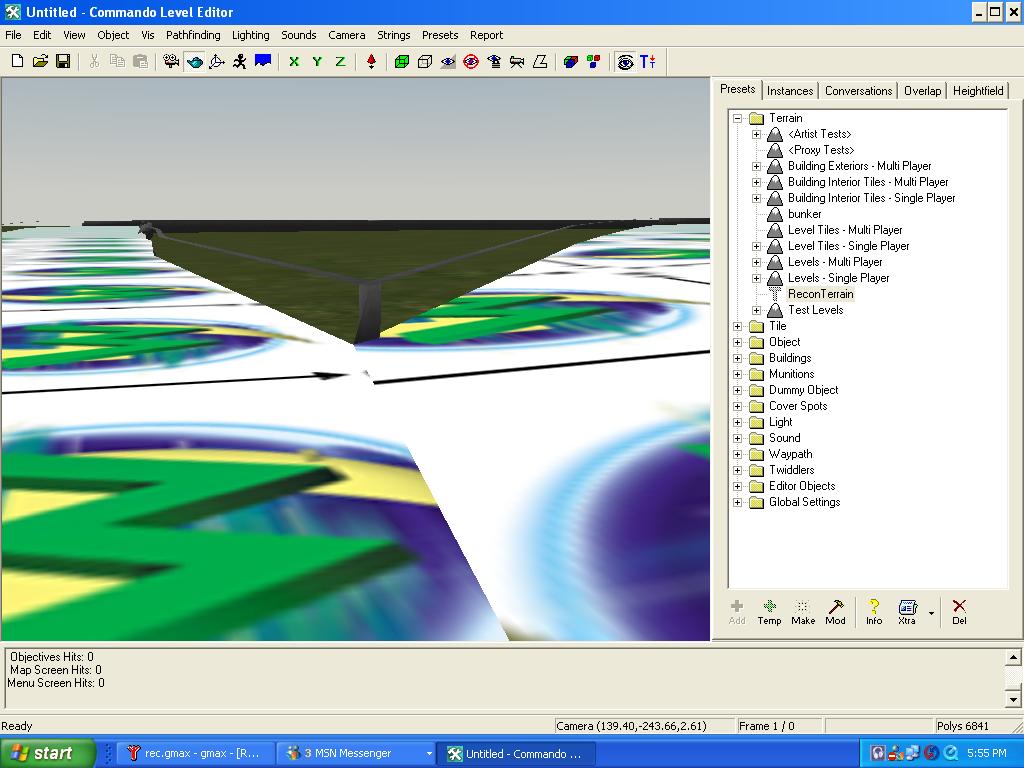
Task: Open the Pathfinding menu
Action: [x=193, y=35]
